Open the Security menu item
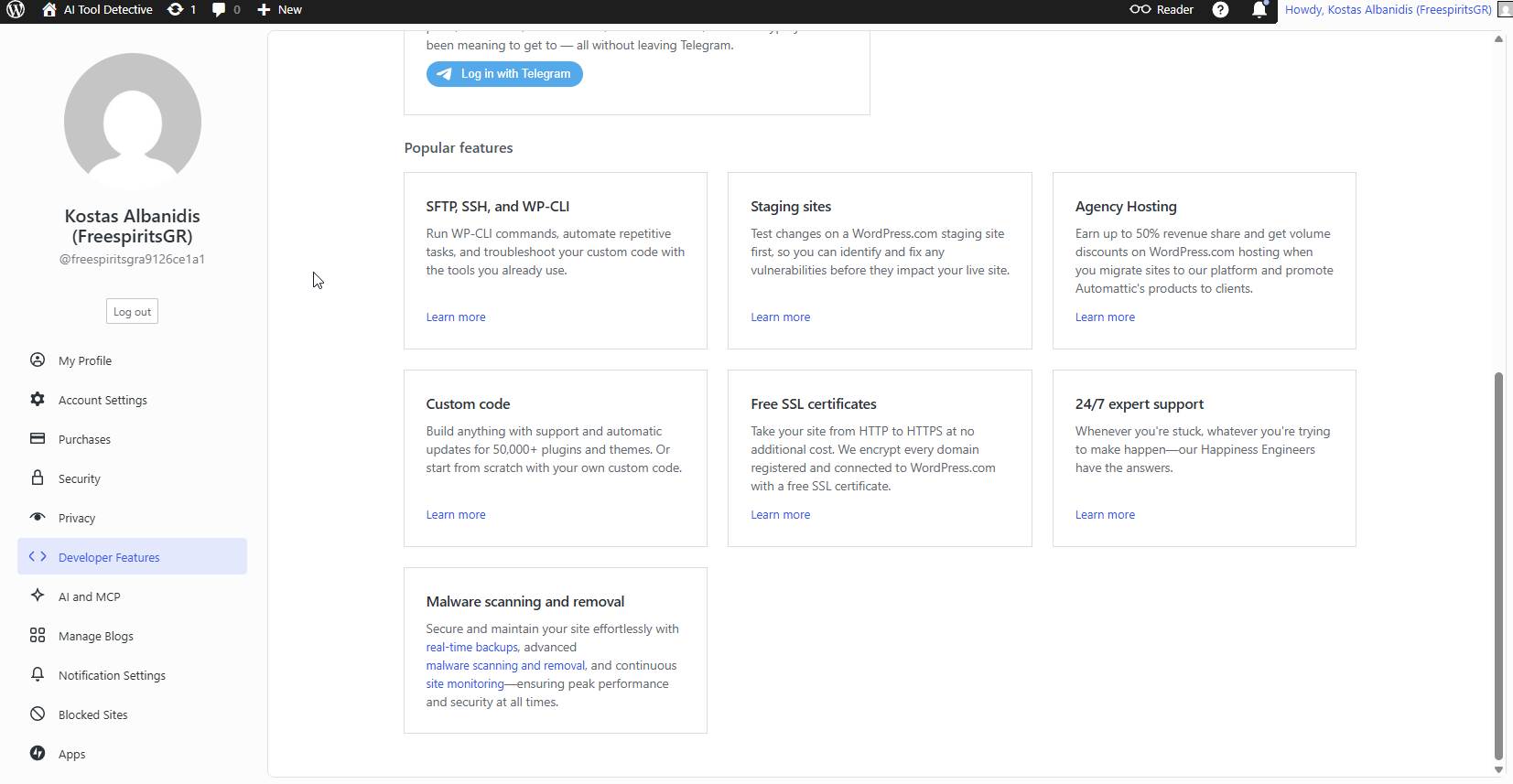Screen dimensions: 1513x784 point(132,478)
